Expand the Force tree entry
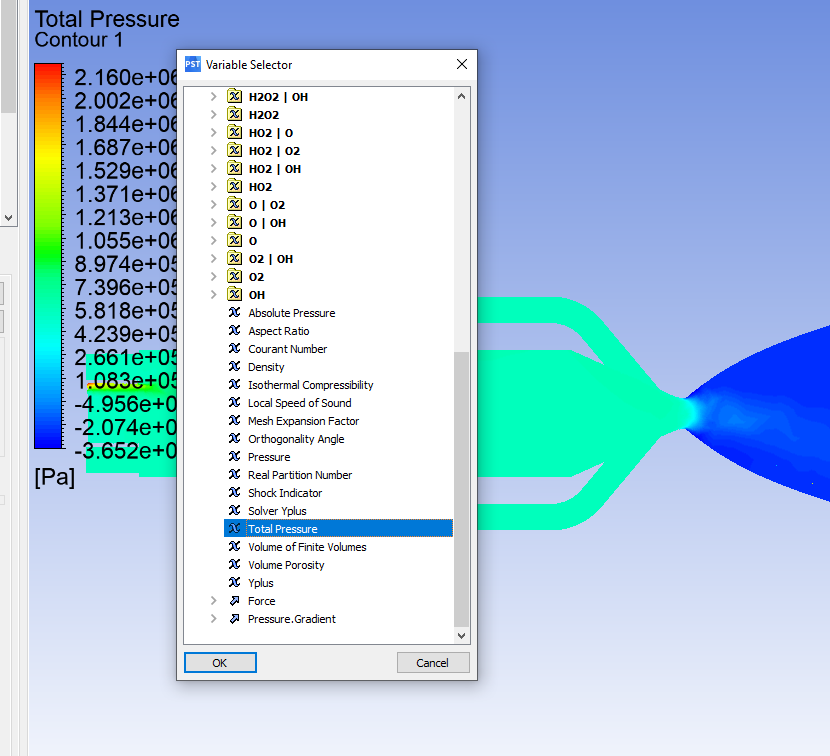830x756 pixels. [x=212, y=601]
